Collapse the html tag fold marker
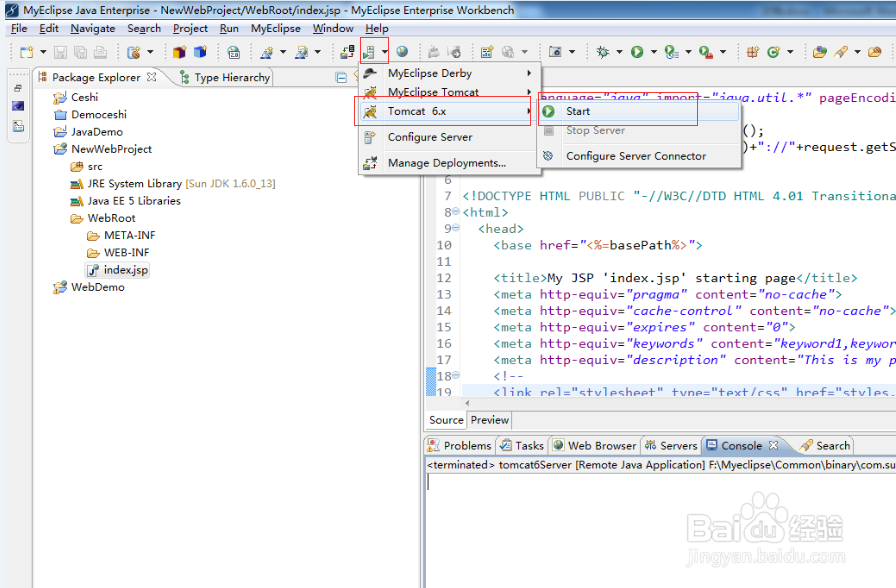 tap(455, 212)
